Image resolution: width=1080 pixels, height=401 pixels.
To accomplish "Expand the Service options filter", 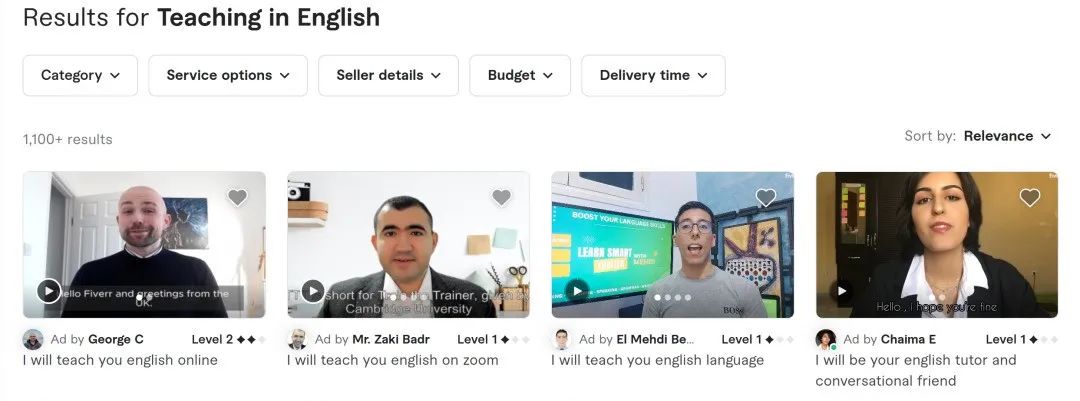I will click(x=228, y=76).
